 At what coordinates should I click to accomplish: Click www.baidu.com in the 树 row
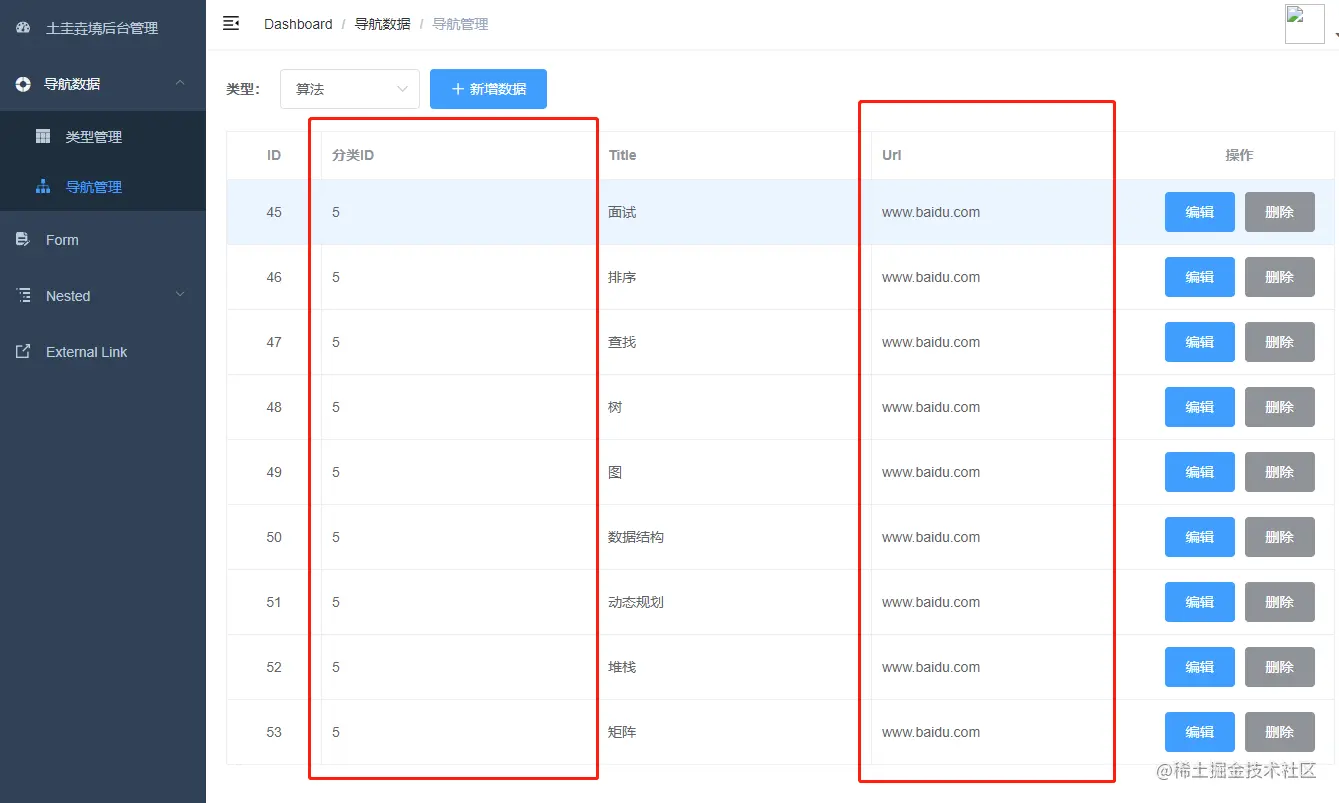click(x=931, y=407)
